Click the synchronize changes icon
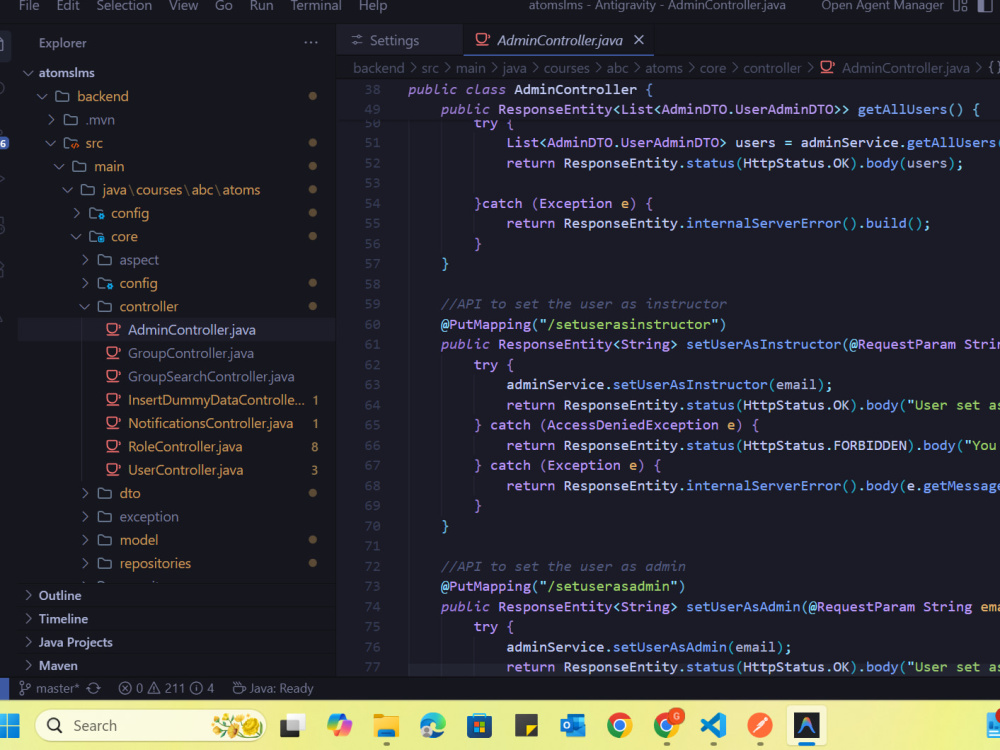Screen dimensions: 1000x750 click(94, 688)
